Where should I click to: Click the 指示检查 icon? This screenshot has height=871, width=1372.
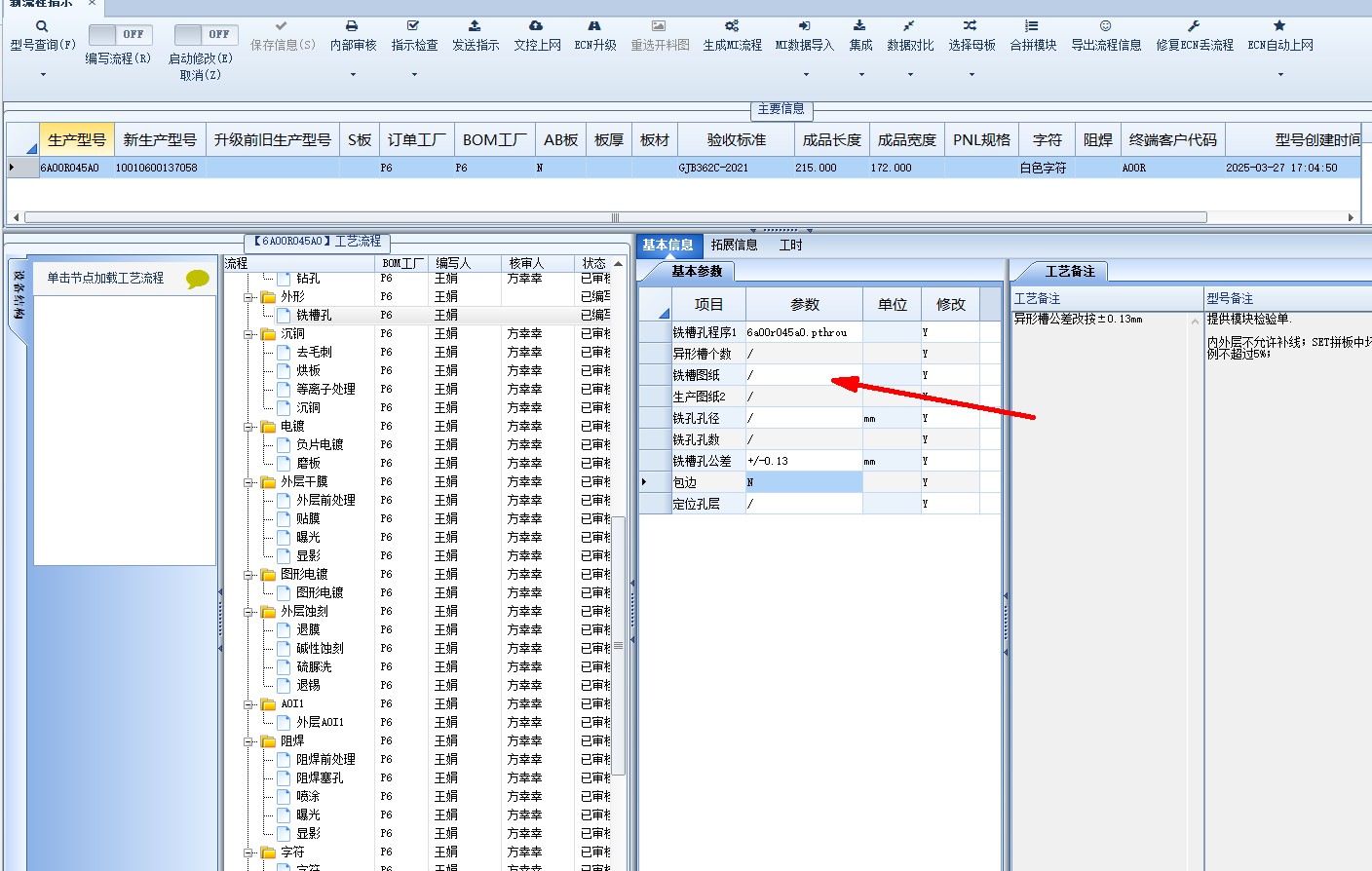tap(413, 26)
